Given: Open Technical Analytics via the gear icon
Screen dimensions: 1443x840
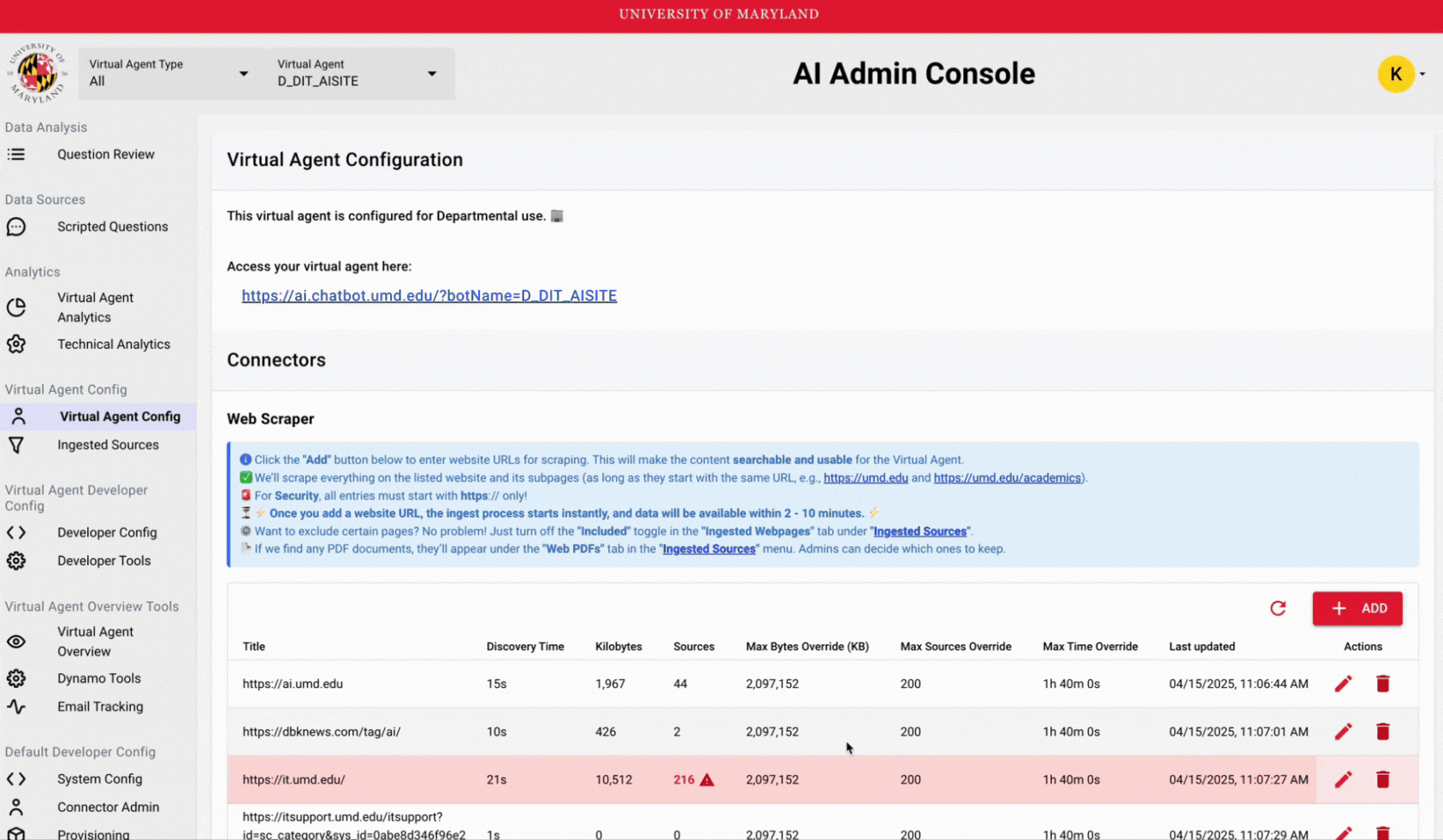Looking at the screenshot, I should [x=17, y=344].
